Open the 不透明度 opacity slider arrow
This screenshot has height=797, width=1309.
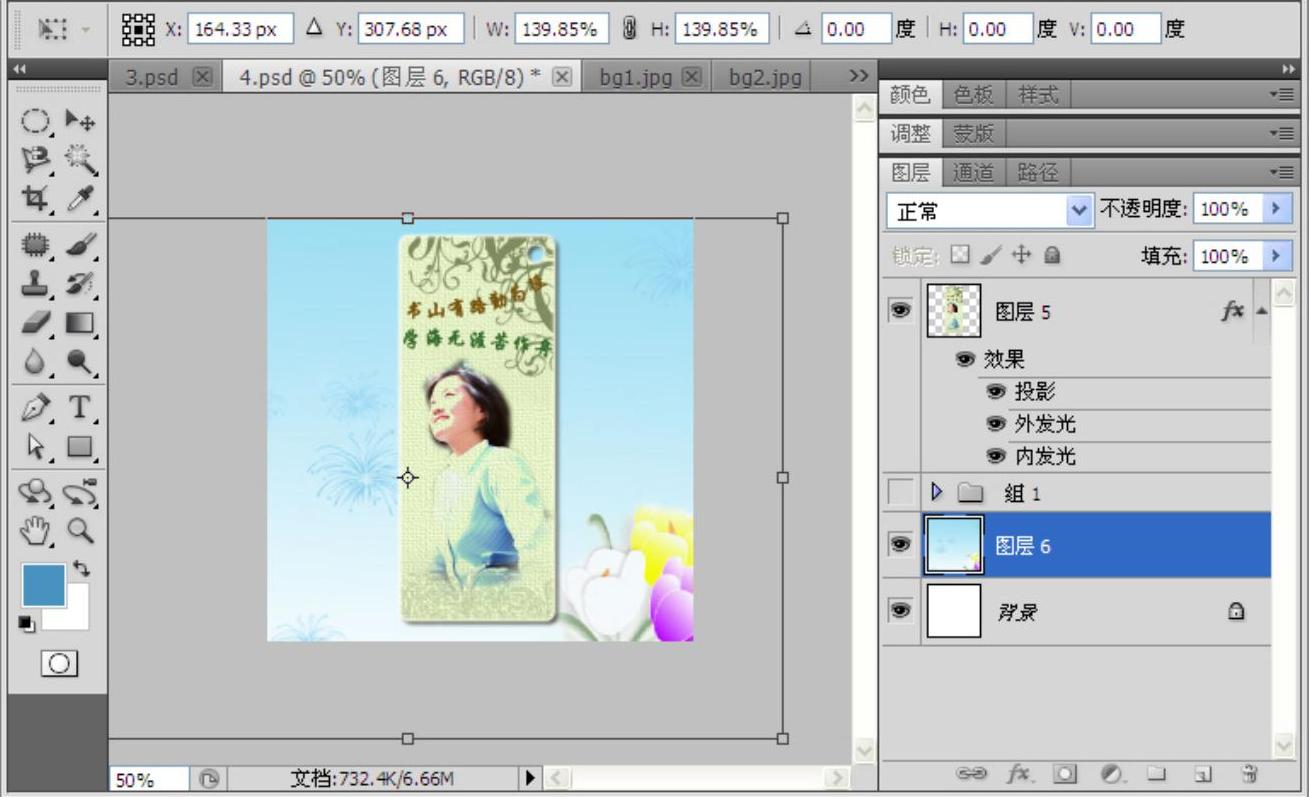pos(1274,210)
